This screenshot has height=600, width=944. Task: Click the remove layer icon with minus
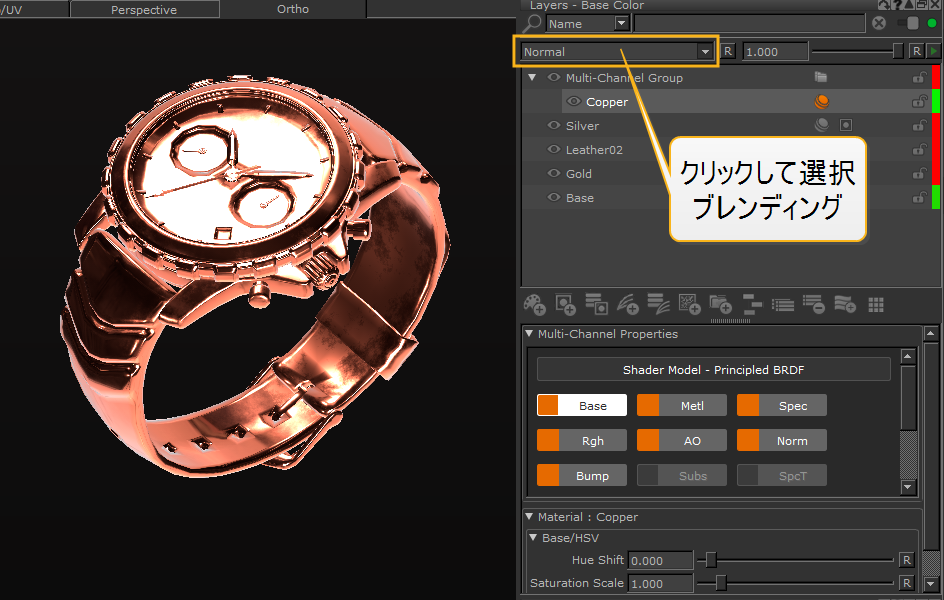[813, 304]
